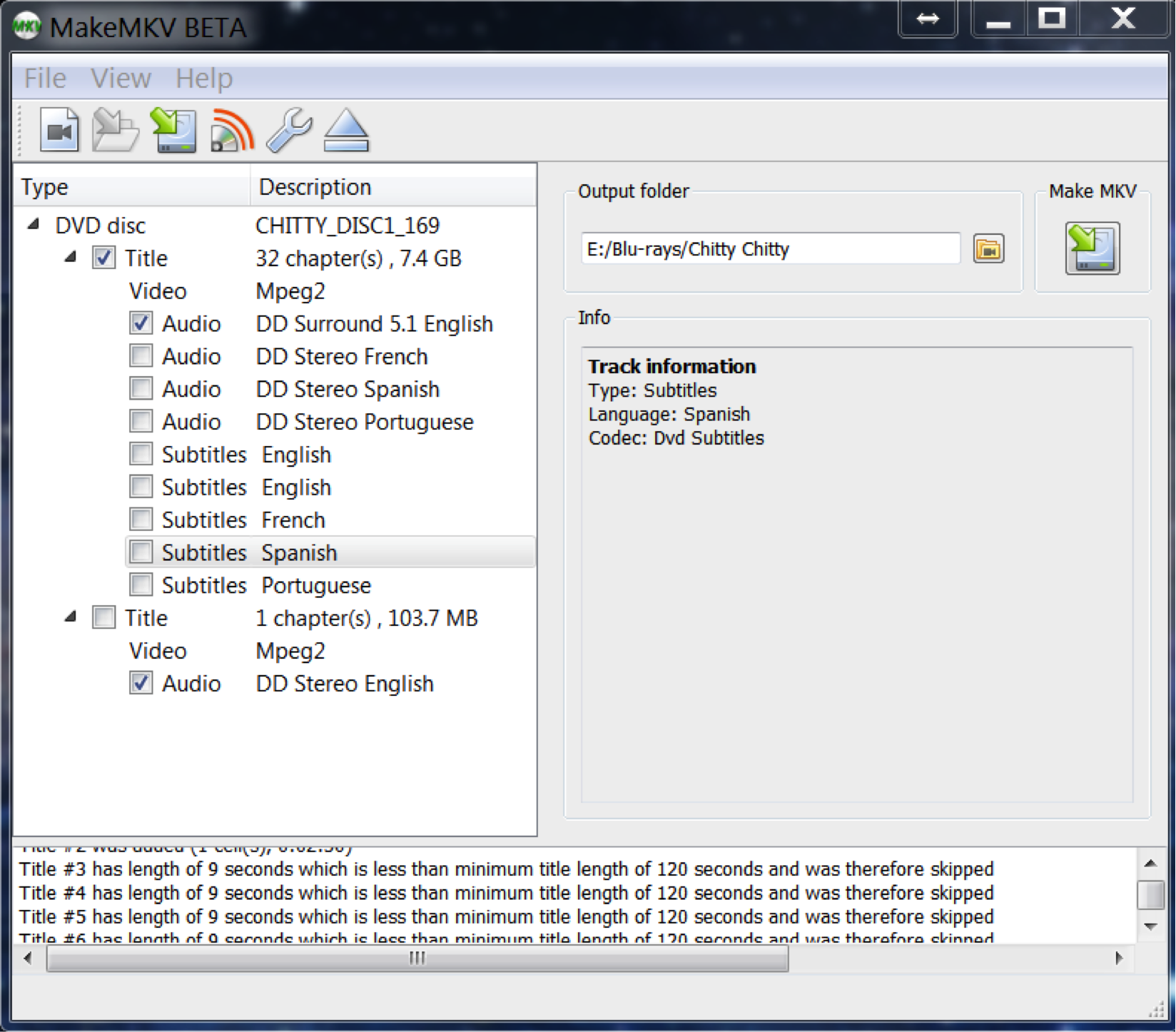This screenshot has height=1032, width=1176.
Task: Click the log horizontal scroll right arrow
Action: coord(1119,958)
